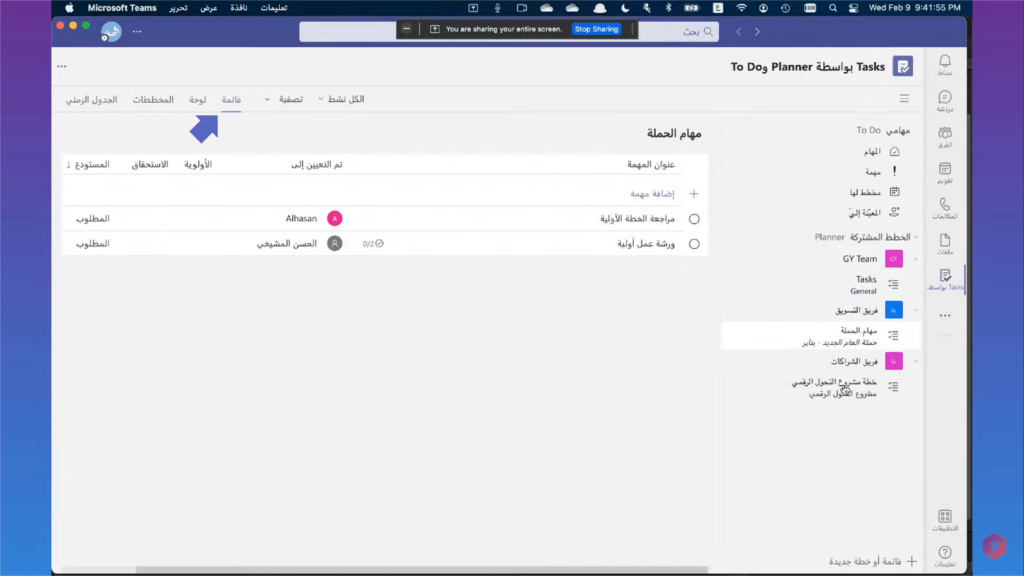
Task: Switch to the المخططات charts tab
Action: [153, 99]
